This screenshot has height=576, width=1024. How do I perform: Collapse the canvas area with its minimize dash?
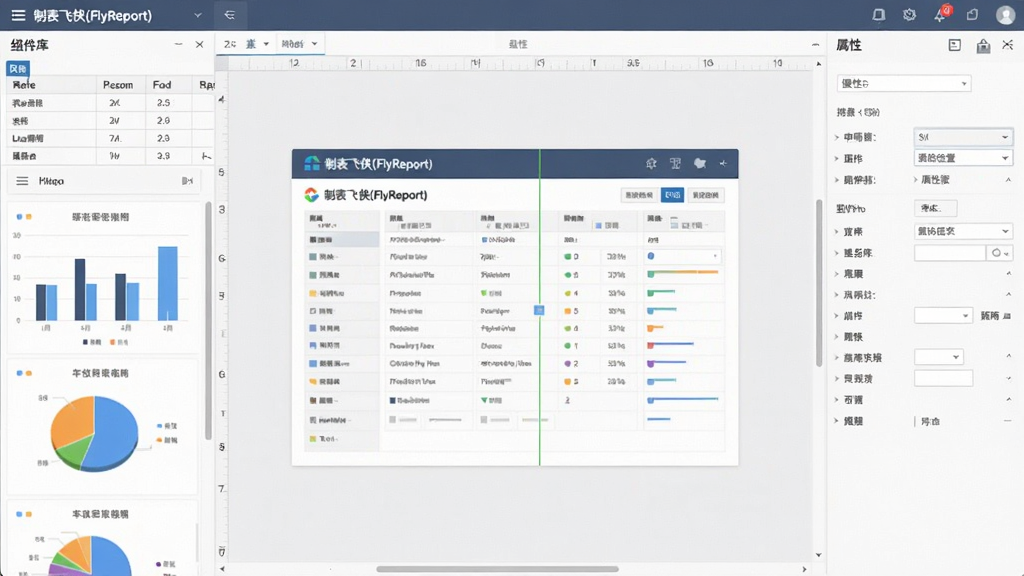(815, 44)
